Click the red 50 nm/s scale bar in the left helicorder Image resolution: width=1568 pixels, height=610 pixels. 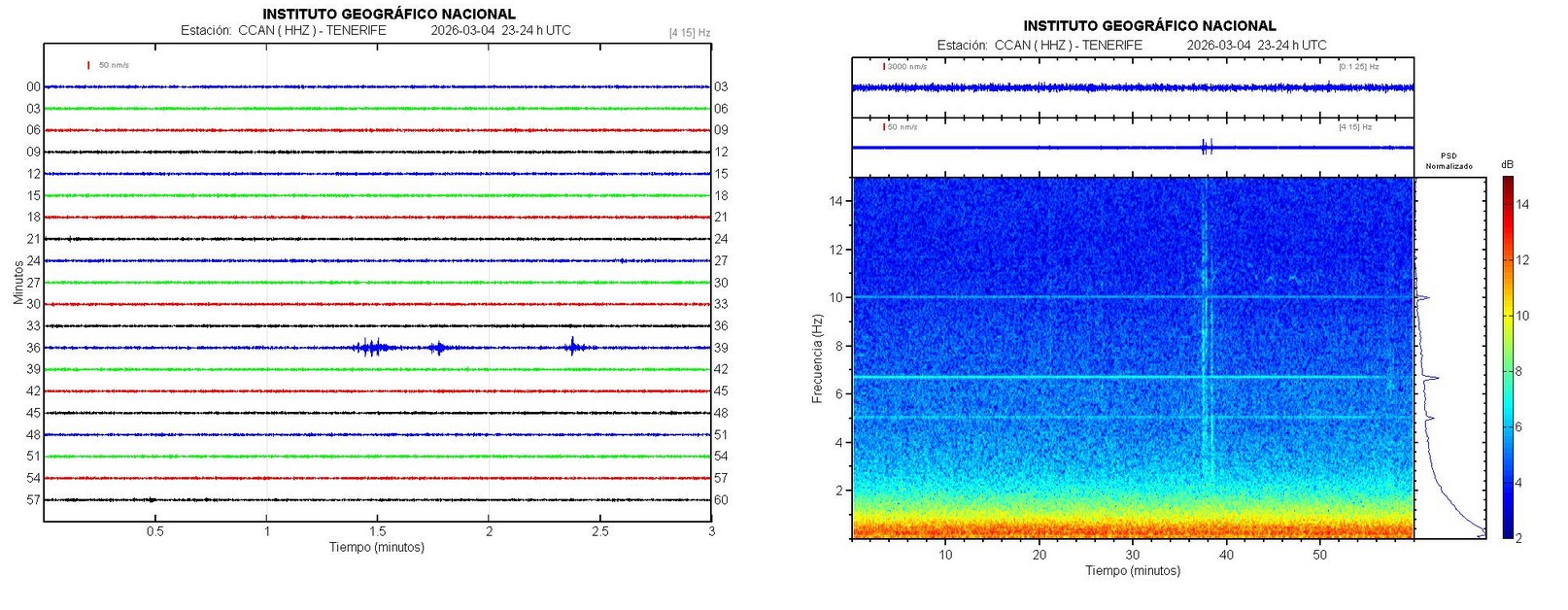(x=88, y=65)
